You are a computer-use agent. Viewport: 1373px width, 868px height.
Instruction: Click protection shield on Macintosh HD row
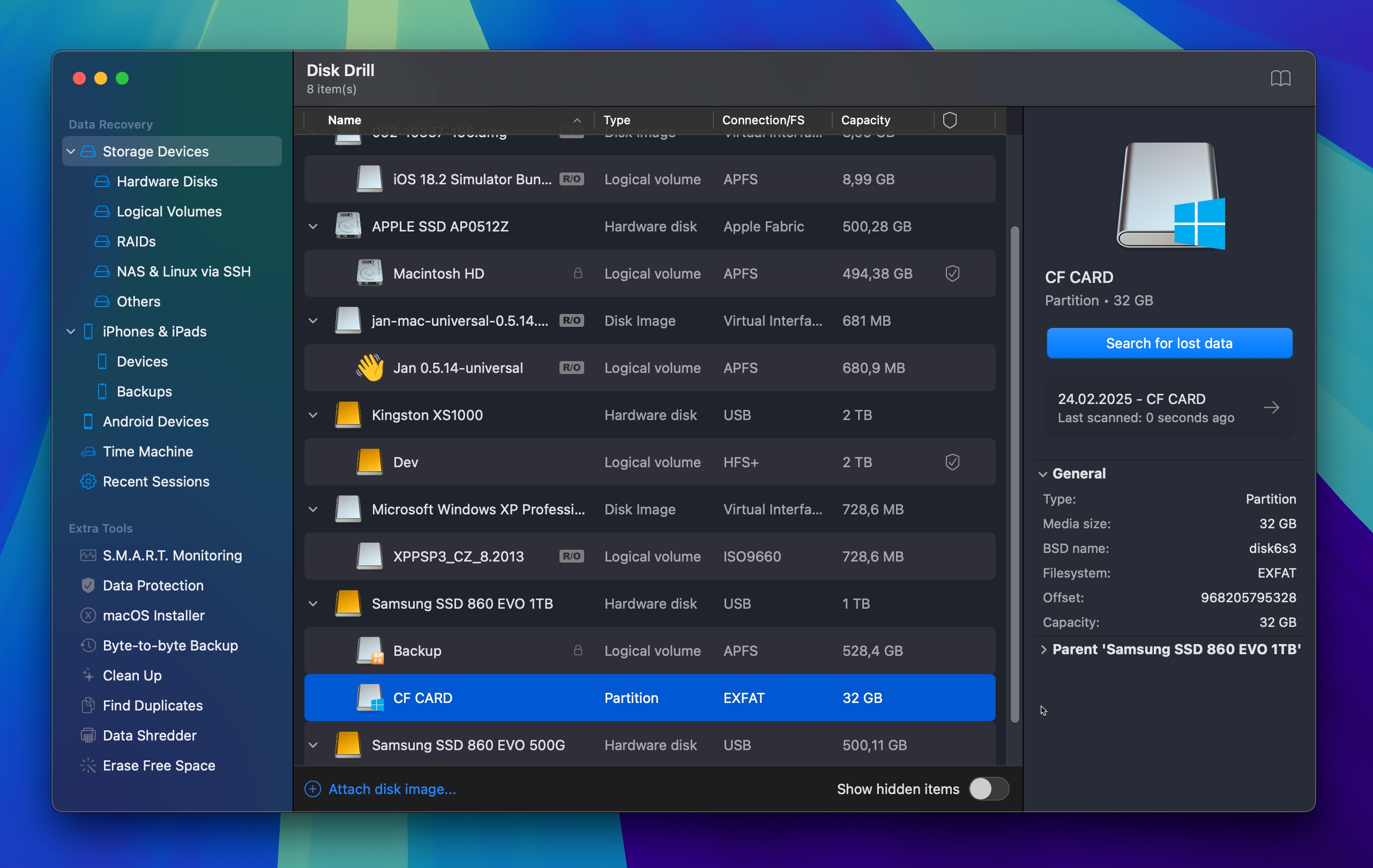tap(952, 274)
